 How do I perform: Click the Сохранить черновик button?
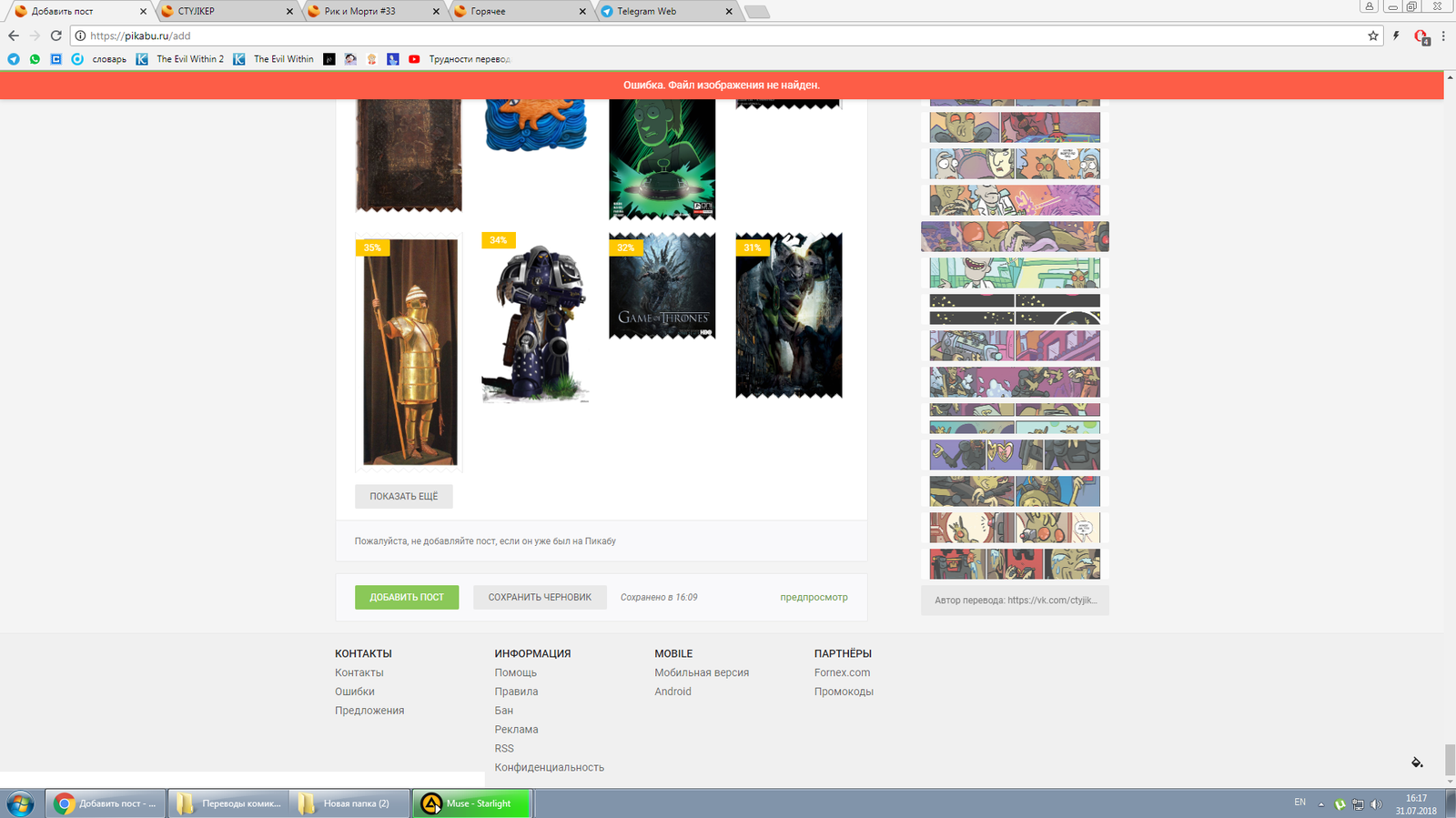point(540,597)
